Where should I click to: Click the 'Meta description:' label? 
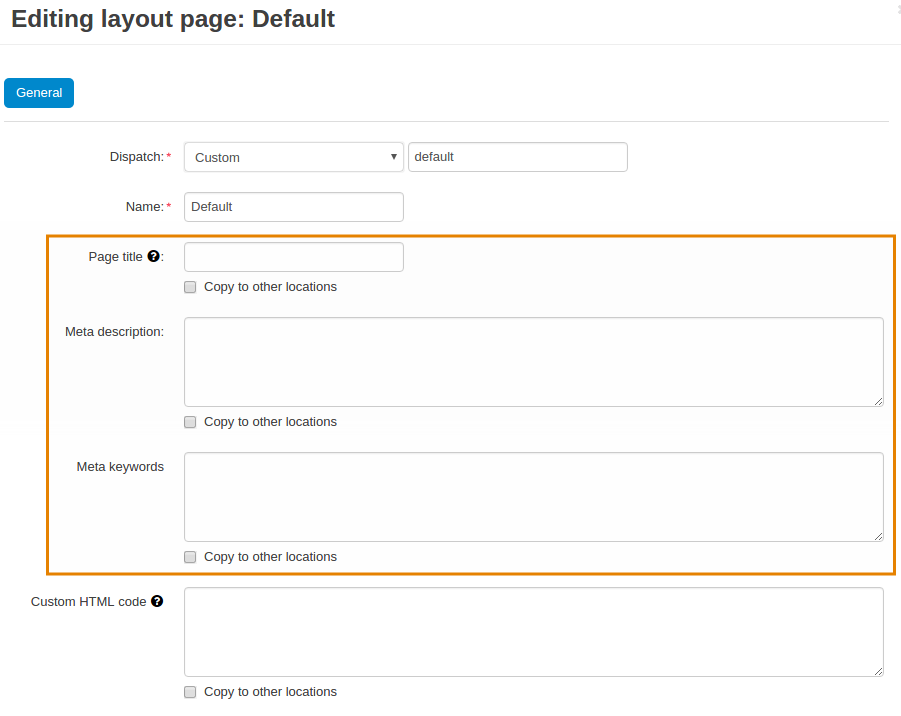(114, 332)
